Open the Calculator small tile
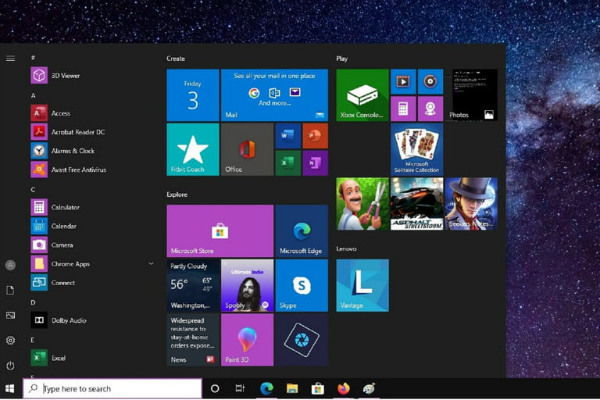 click(x=403, y=109)
